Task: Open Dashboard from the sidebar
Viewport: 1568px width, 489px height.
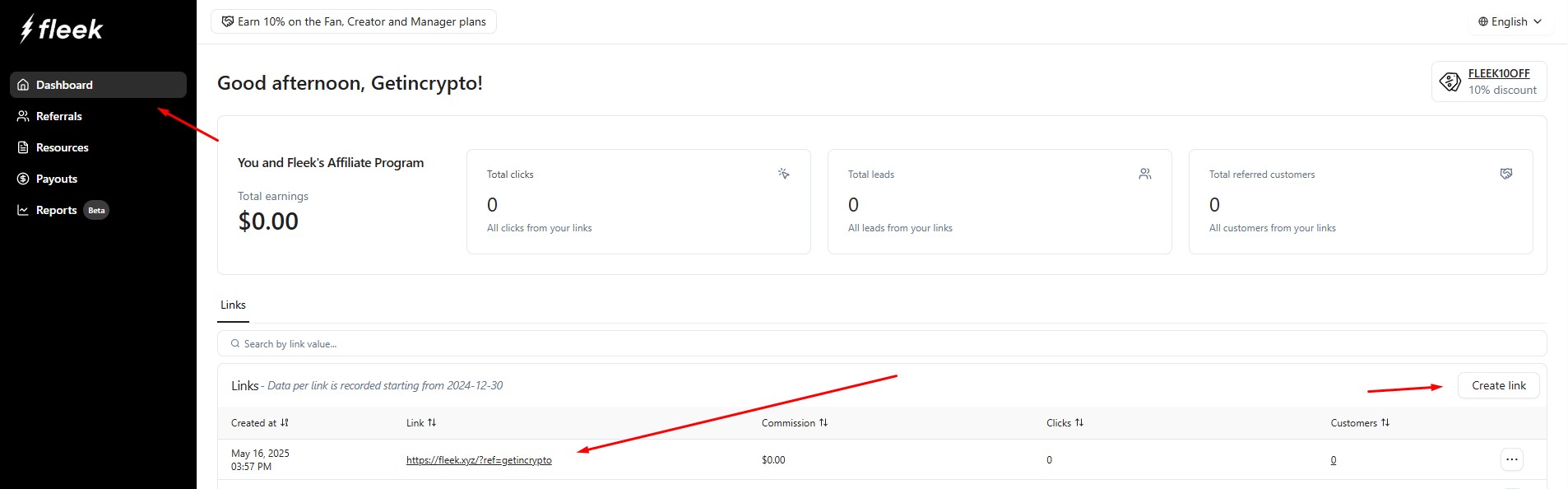Action: (64, 85)
